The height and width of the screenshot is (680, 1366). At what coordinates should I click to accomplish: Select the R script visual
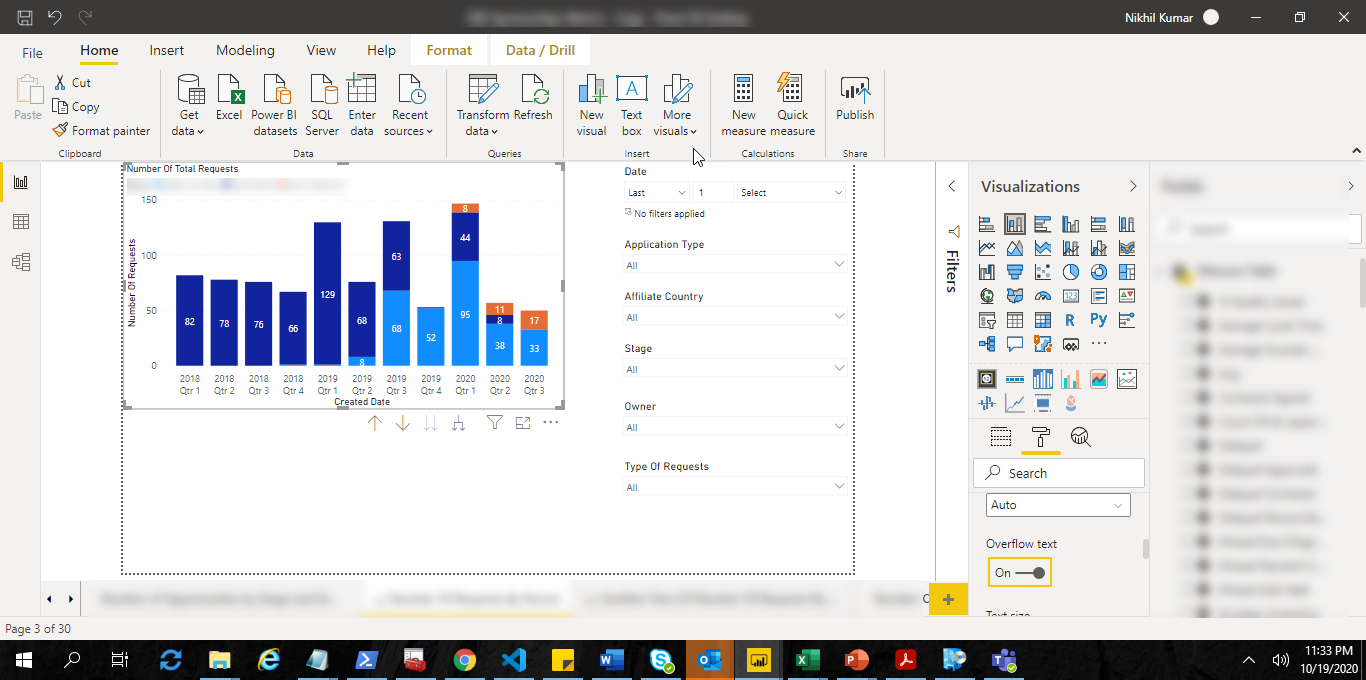coord(1071,320)
